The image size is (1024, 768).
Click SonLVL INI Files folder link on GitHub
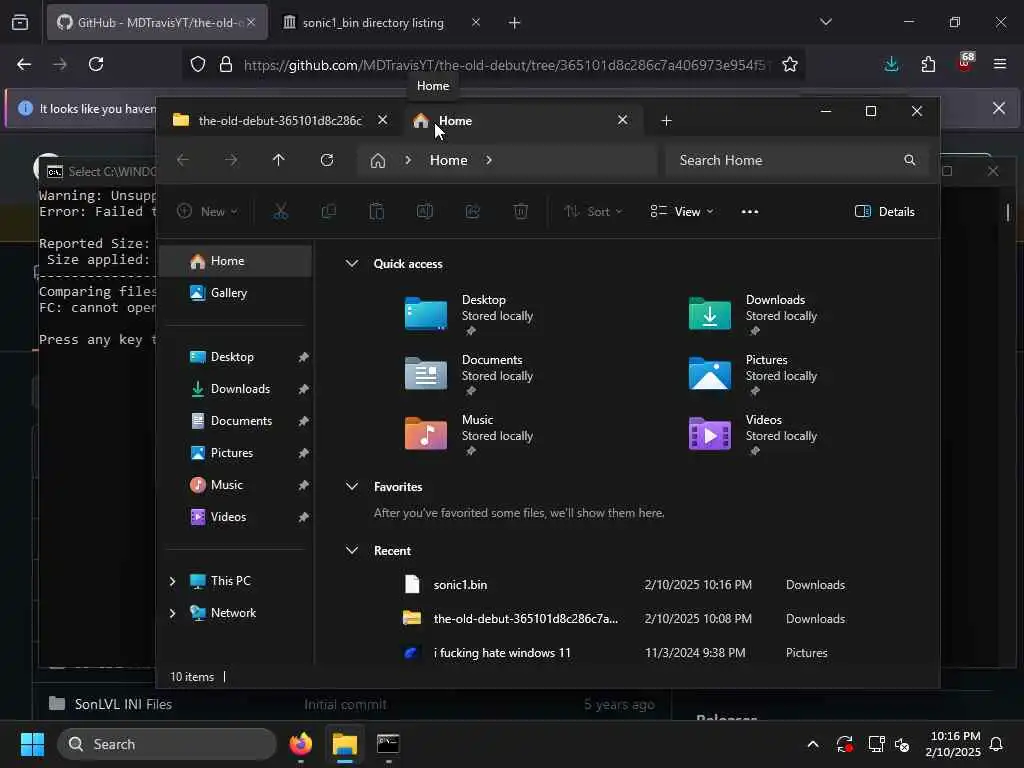[123, 704]
